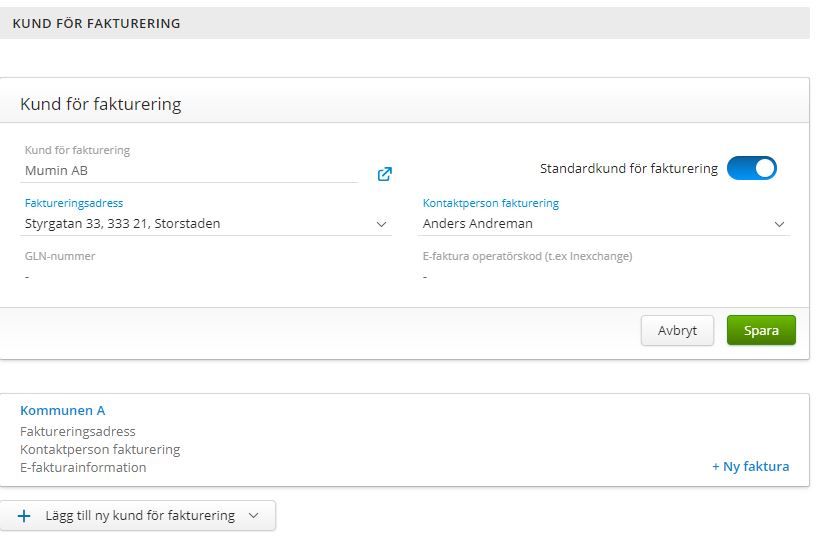
Task: Select the Anders Andreman contact field
Action: (x=590, y=224)
